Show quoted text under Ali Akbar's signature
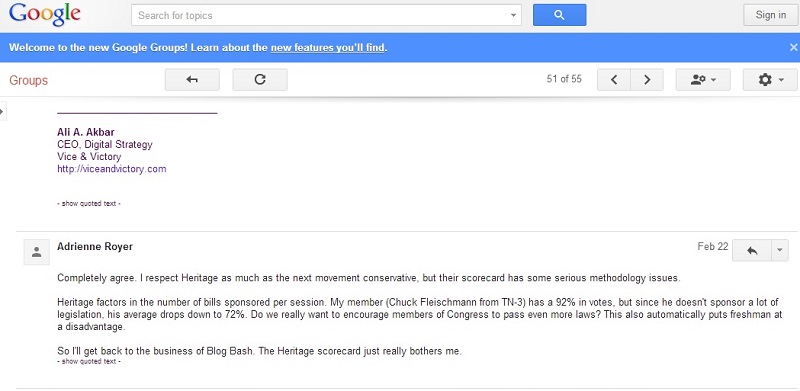This screenshot has height=391, width=800. [89, 204]
